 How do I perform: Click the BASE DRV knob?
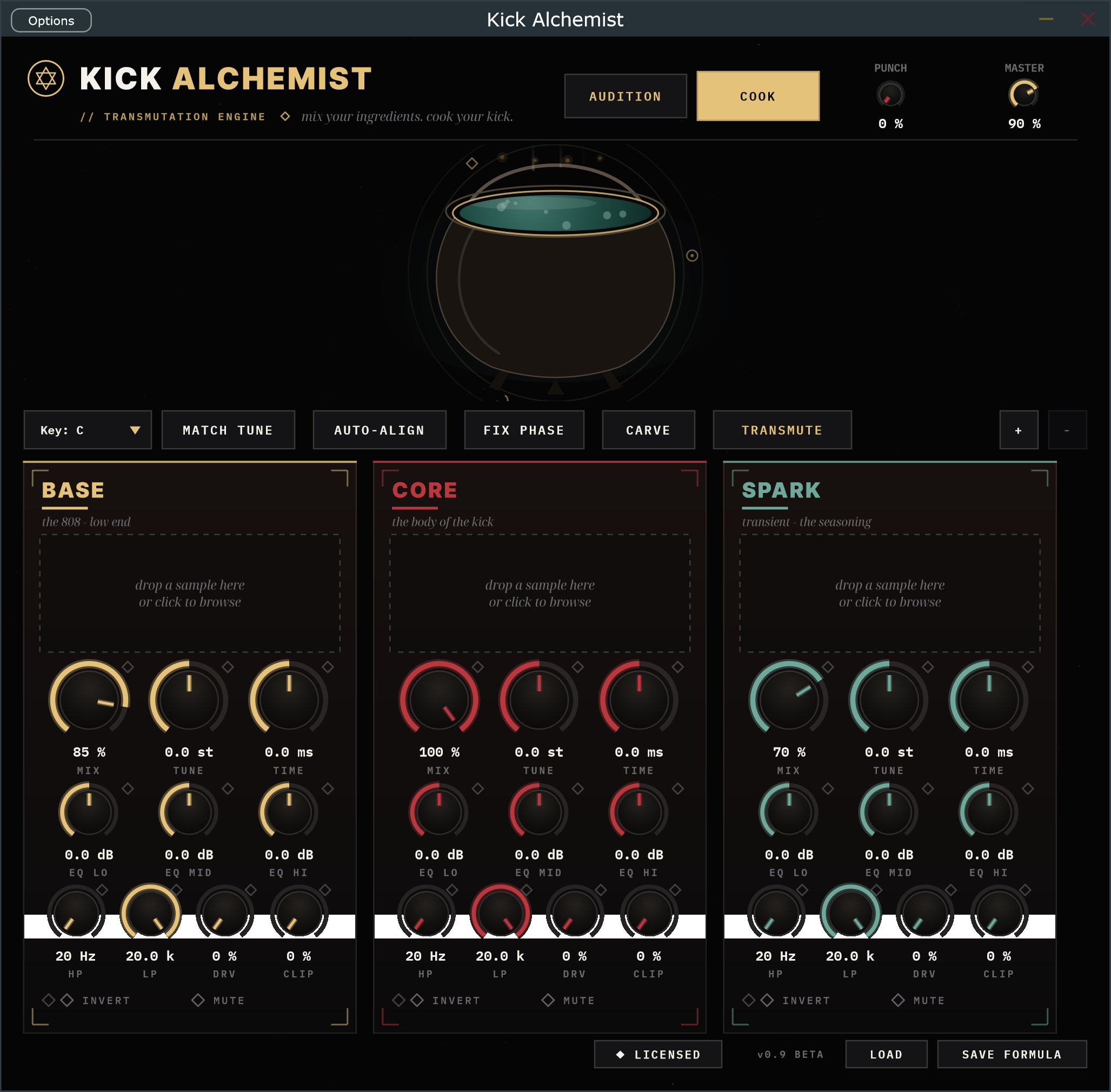pyautogui.click(x=224, y=914)
